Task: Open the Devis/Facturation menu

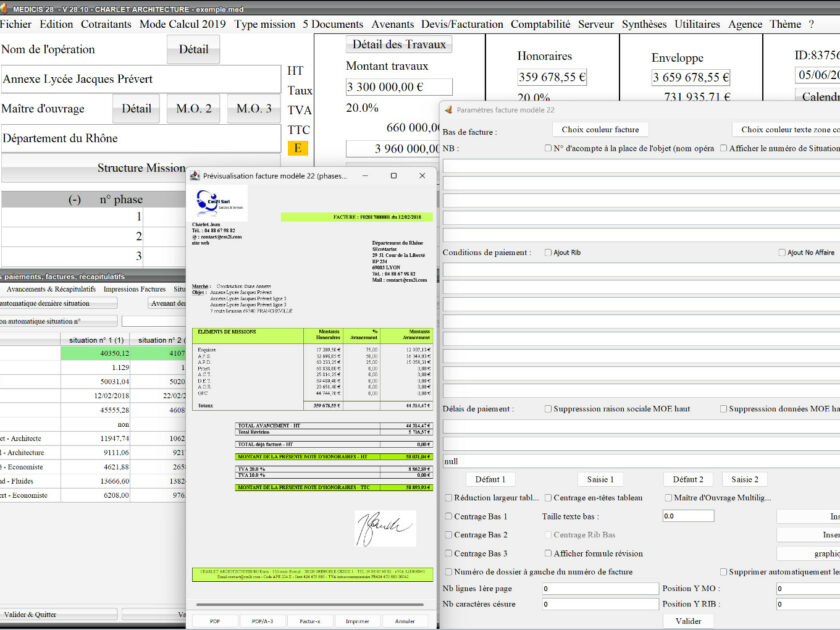Action: pos(462,24)
